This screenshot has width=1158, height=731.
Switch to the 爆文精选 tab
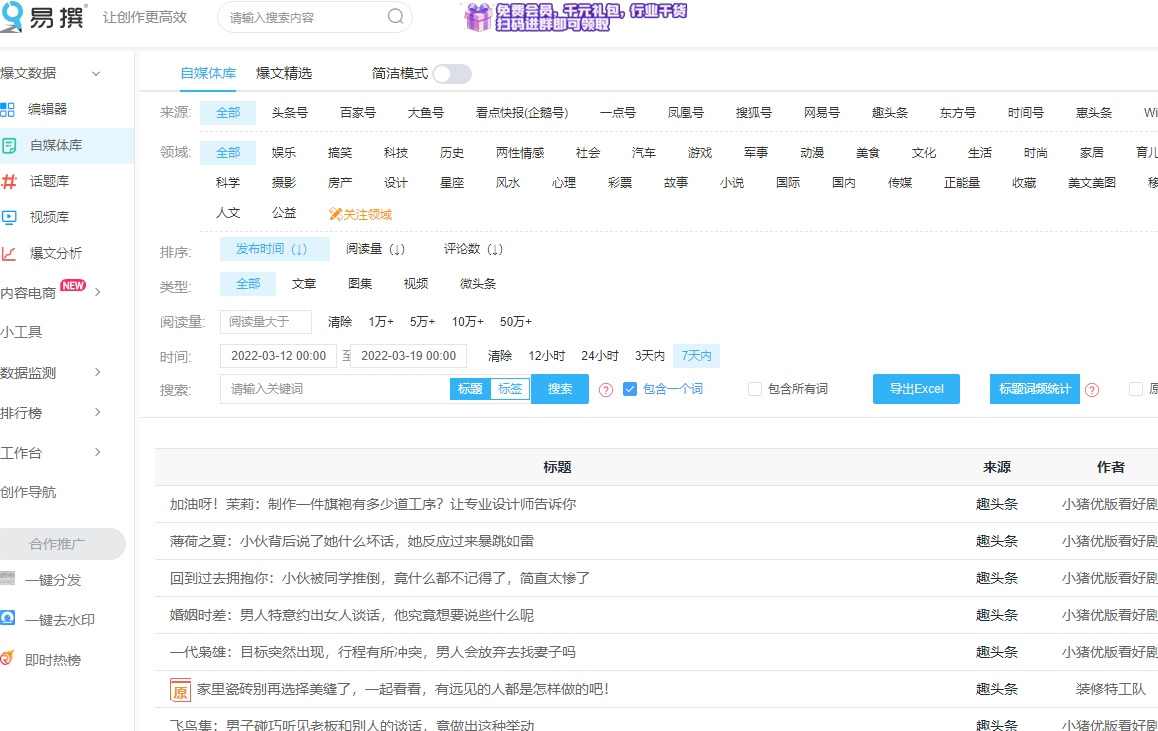tap(282, 73)
